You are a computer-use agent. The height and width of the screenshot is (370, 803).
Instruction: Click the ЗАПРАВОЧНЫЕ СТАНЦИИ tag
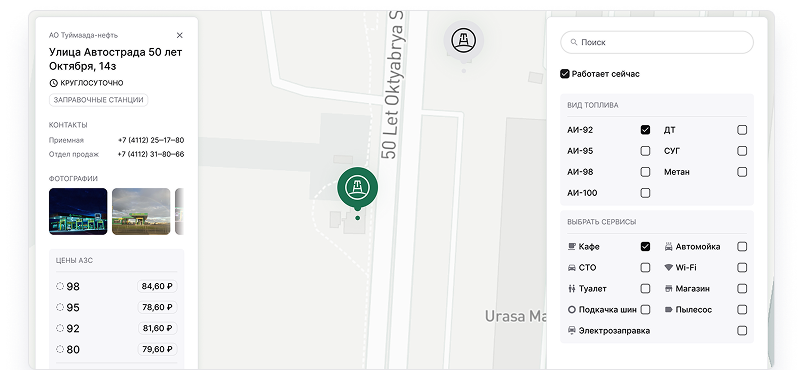[98, 100]
